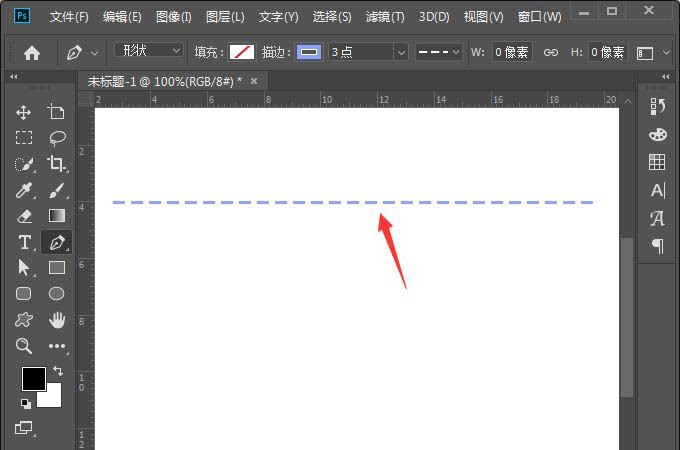The image size is (680, 450).
Task: Open the stroke width 3 点 dropdown
Action: tap(368, 52)
